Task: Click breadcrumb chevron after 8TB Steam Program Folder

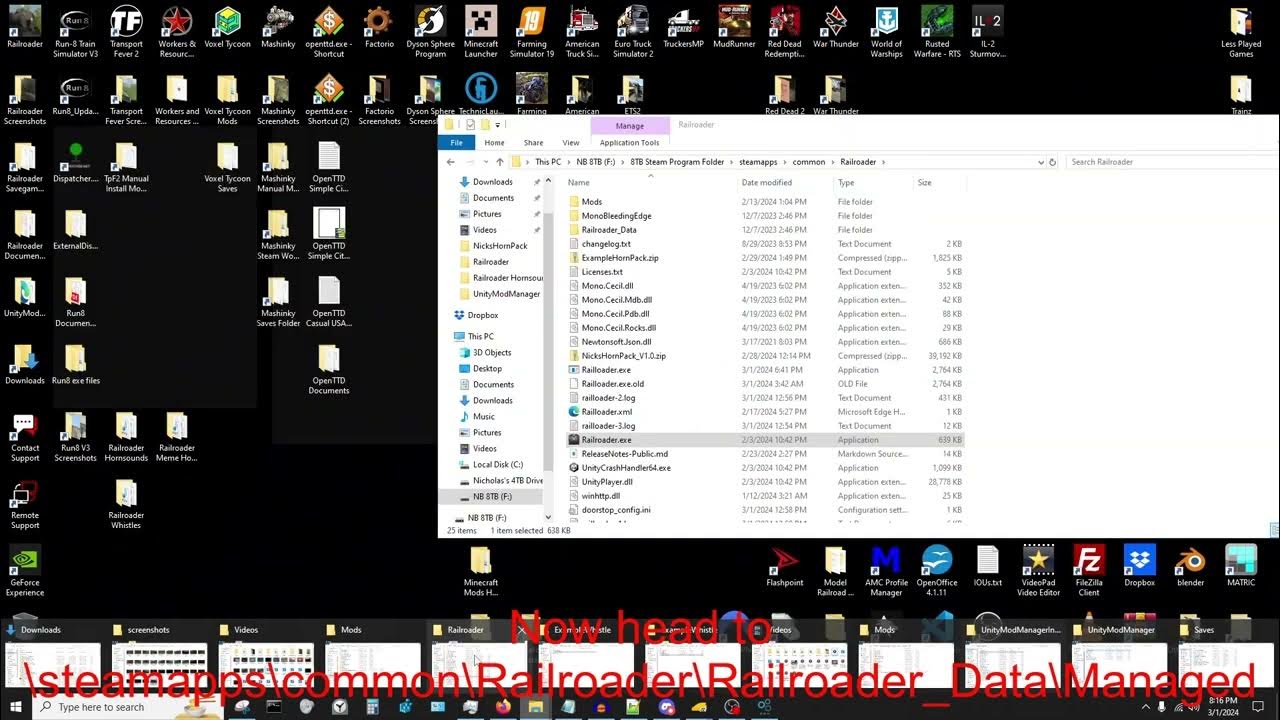Action: [x=732, y=162]
